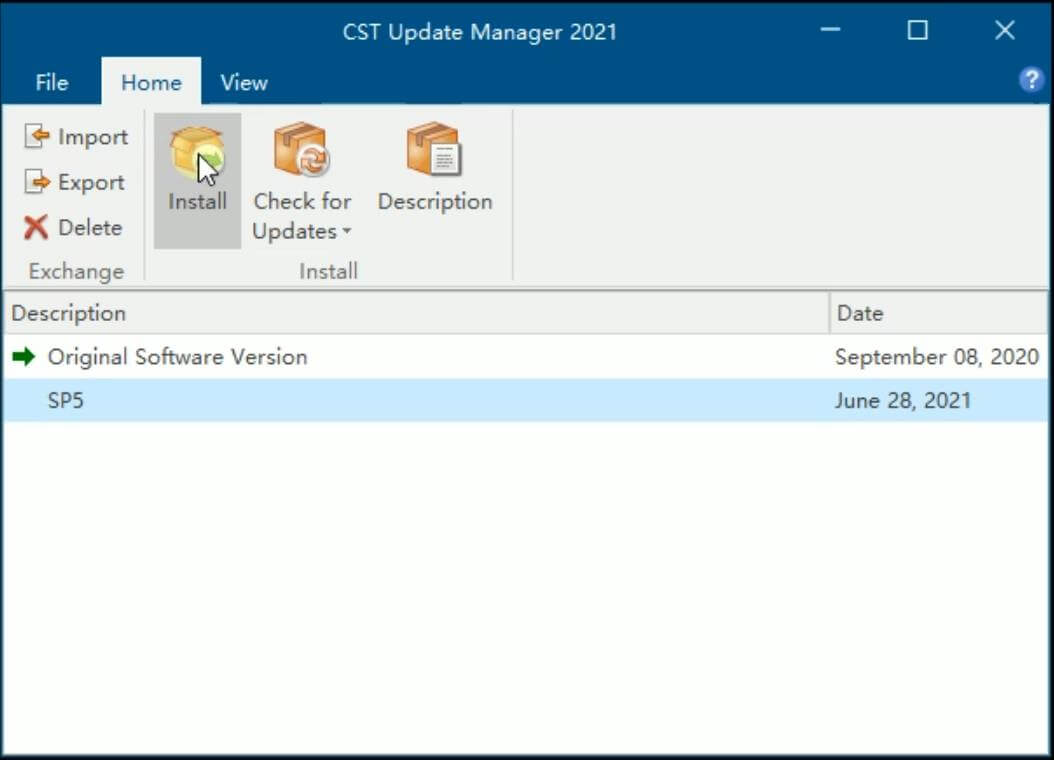Select the Original Software Version row
This screenshot has height=760, width=1054.
pos(526,357)
